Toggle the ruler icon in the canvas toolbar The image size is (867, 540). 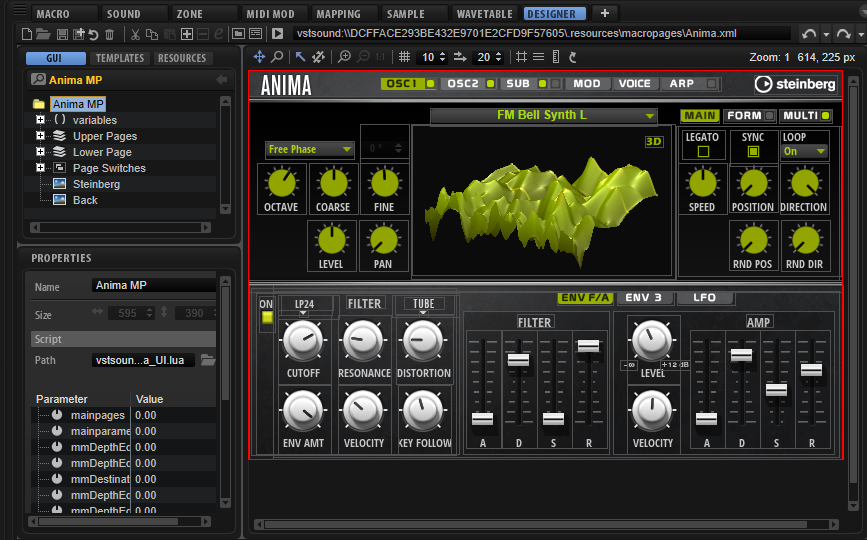point(556,56)
